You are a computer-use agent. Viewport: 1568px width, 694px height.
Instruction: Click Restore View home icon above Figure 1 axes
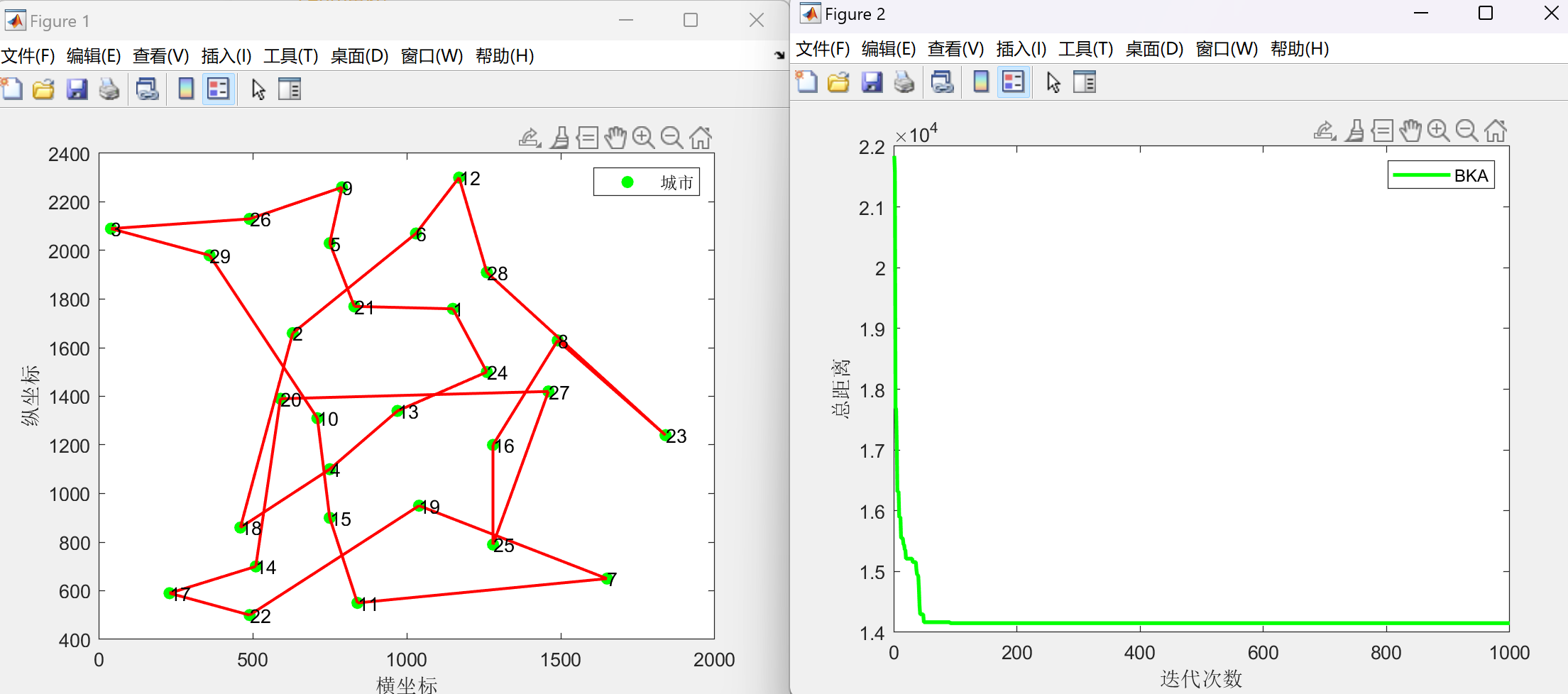(x=701, y=138)
